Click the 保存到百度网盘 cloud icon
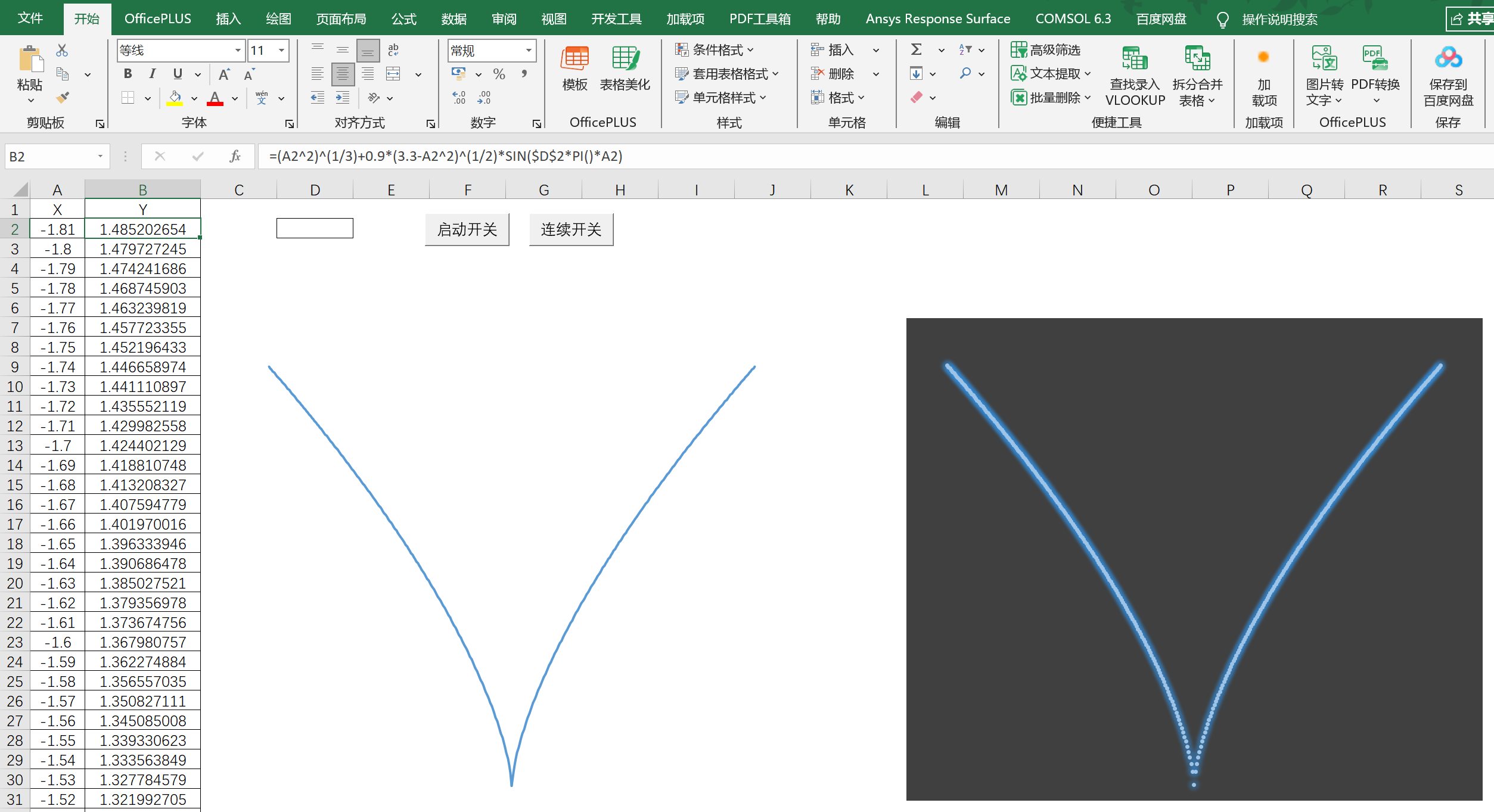This screenshot has height=812, width=1494. tap(1448, 58)
